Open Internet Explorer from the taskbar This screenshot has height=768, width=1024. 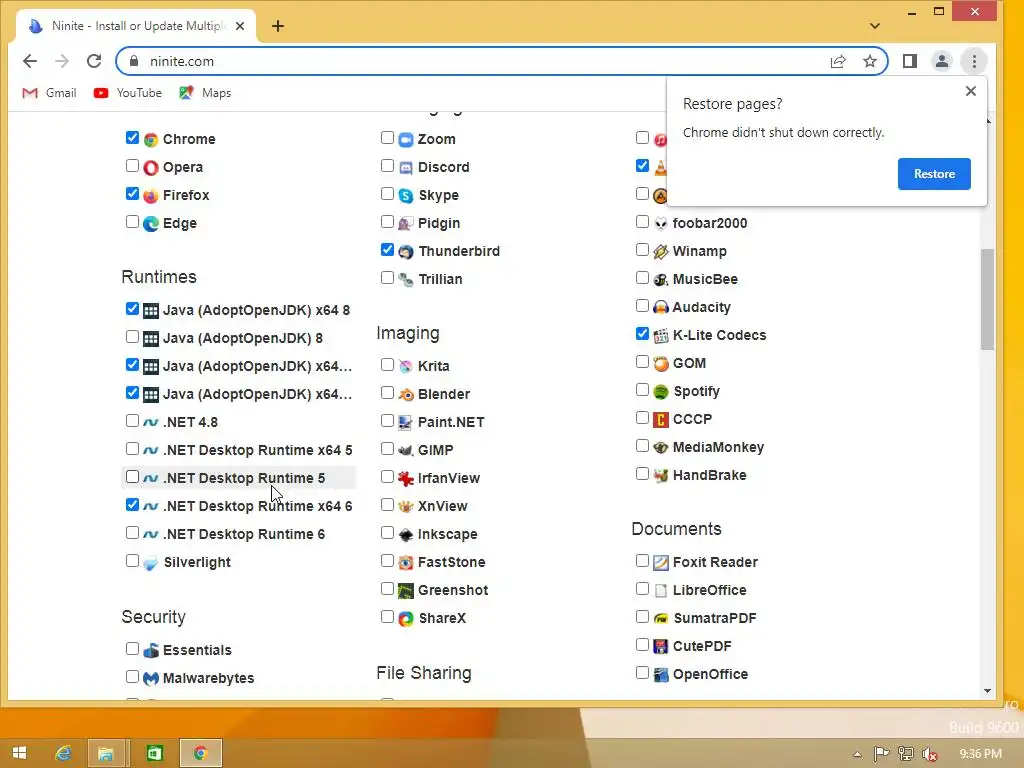(x=63, y=754)
